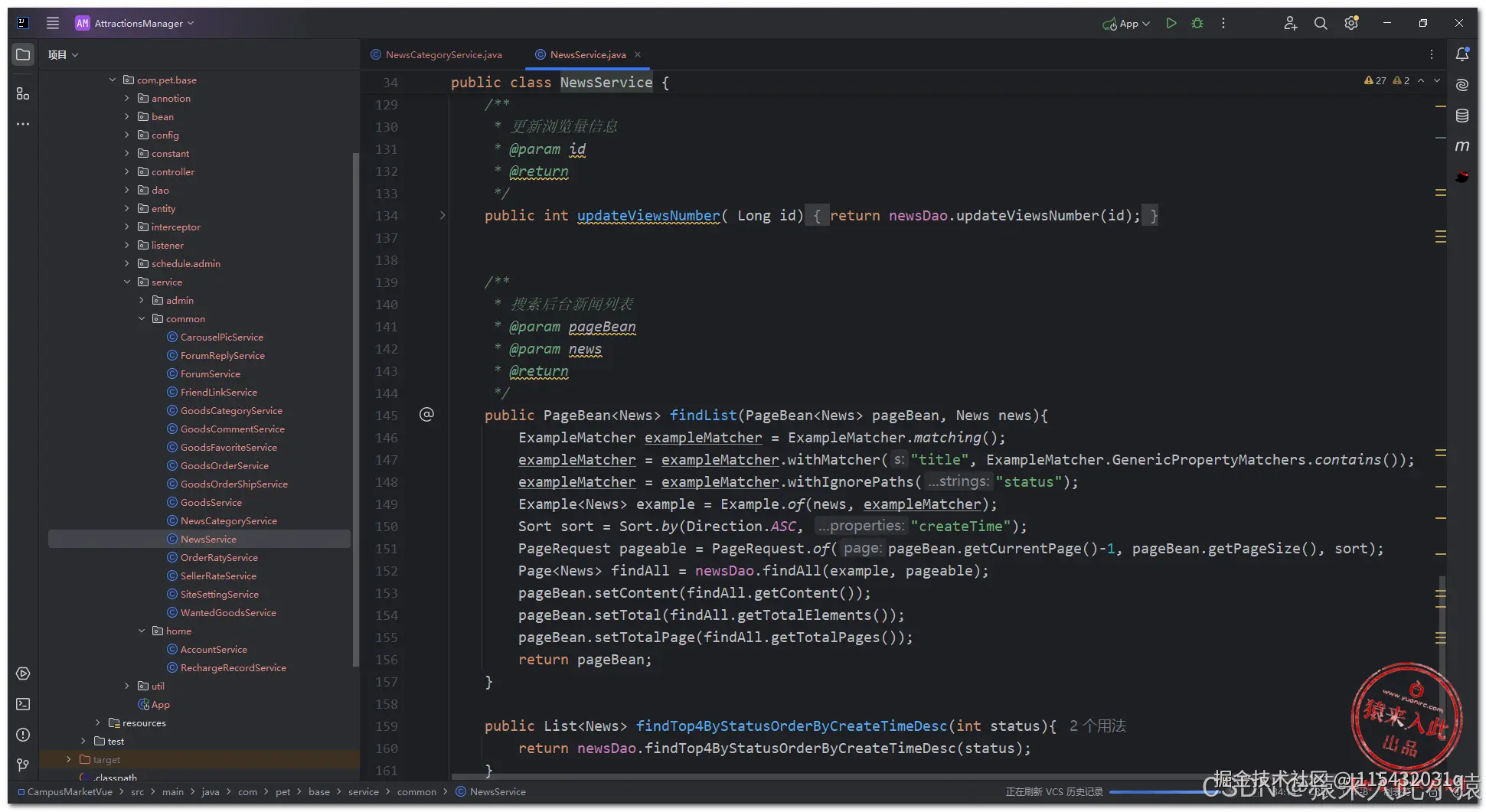Open the App run configuration dropdown
The height and width of the screenshot is (812, 1486).
coord(1126,24)
